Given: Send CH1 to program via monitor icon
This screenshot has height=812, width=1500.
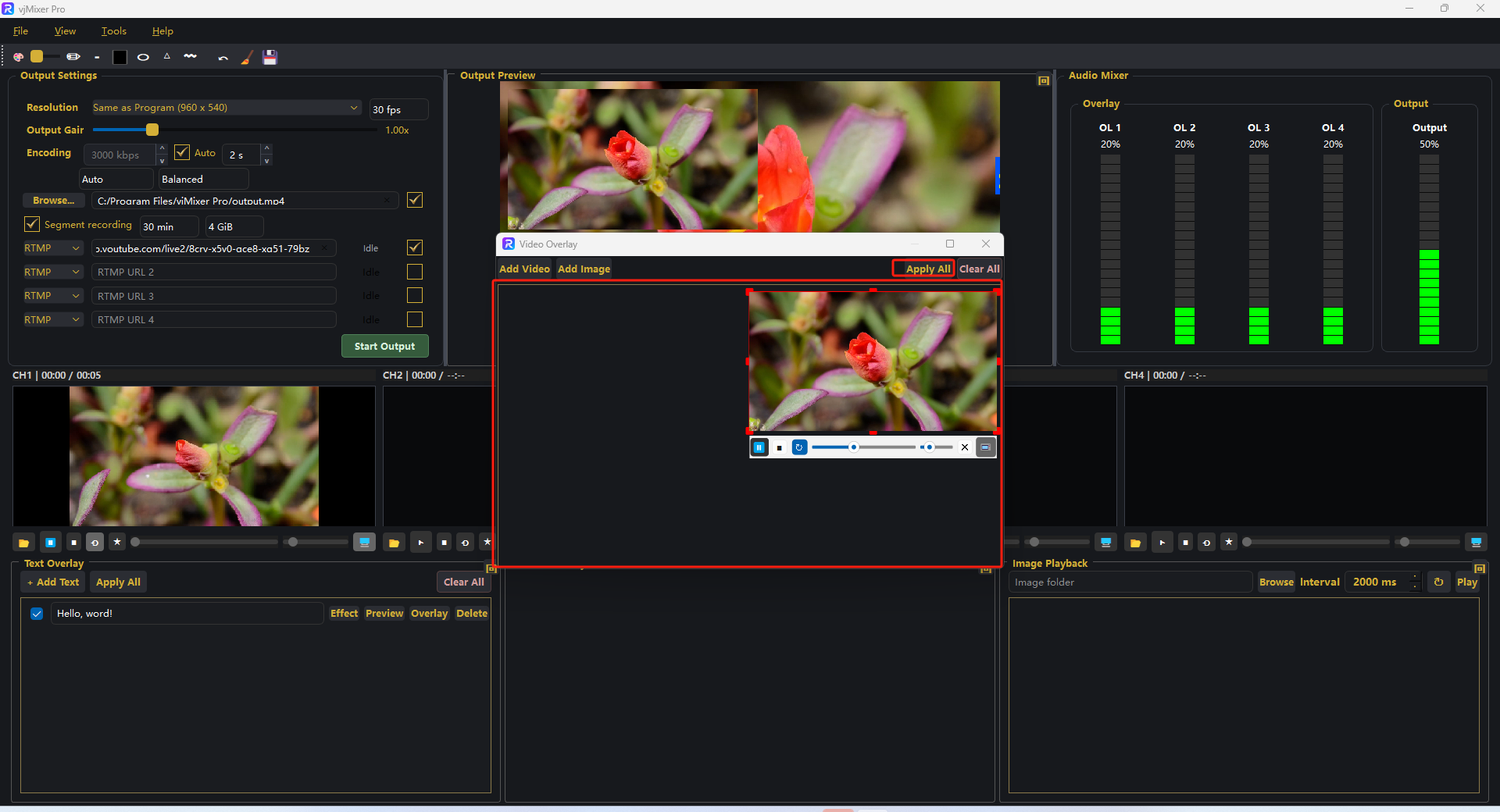Looking at the screenshot, I should pos(364,542).
